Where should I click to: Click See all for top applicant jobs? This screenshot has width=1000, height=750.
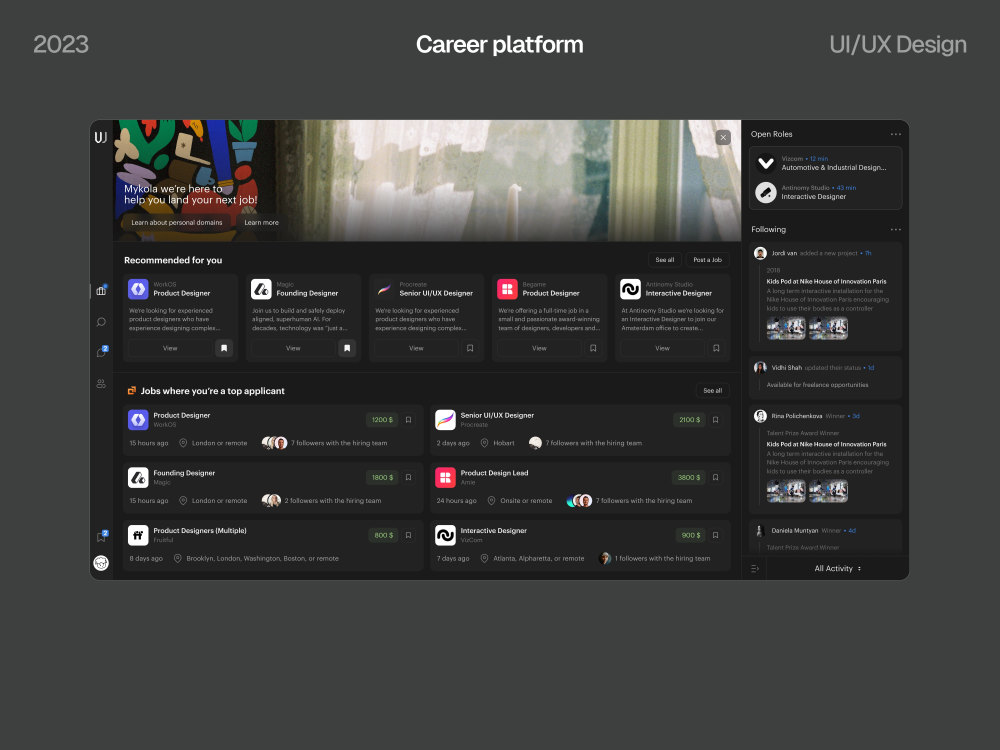[x=712, y=390]
